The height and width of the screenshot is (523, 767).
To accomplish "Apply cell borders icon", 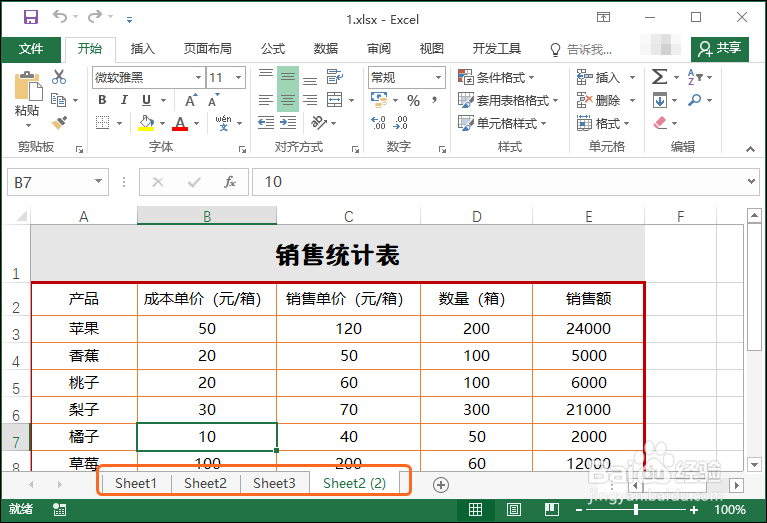I will 102,122.
